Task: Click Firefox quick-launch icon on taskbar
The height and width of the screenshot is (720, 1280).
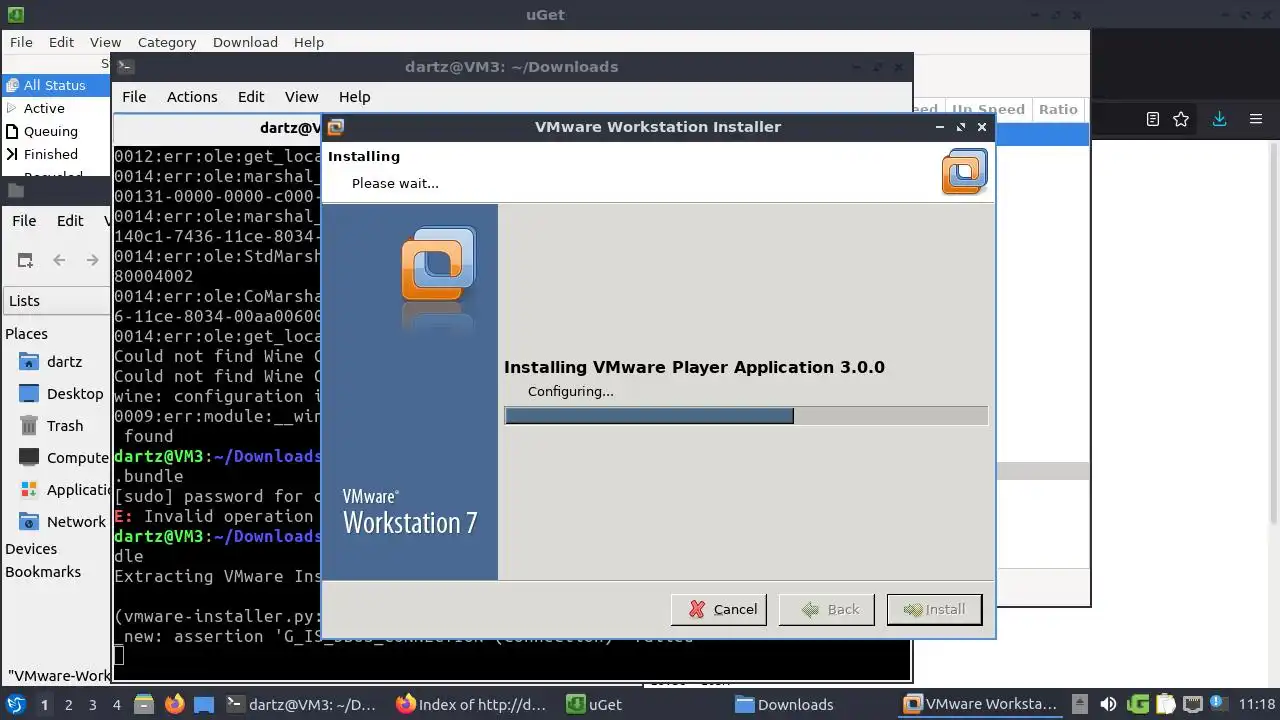Action: (x=174, y=704)
